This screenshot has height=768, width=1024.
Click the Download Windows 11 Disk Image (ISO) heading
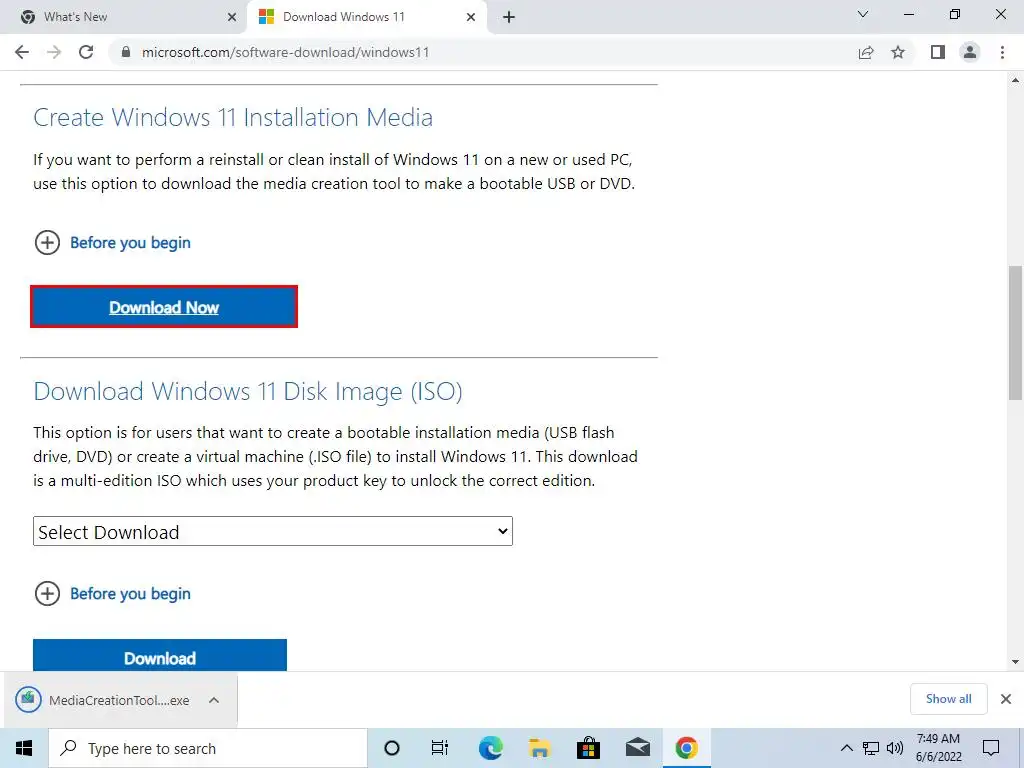tap(248, 391)
